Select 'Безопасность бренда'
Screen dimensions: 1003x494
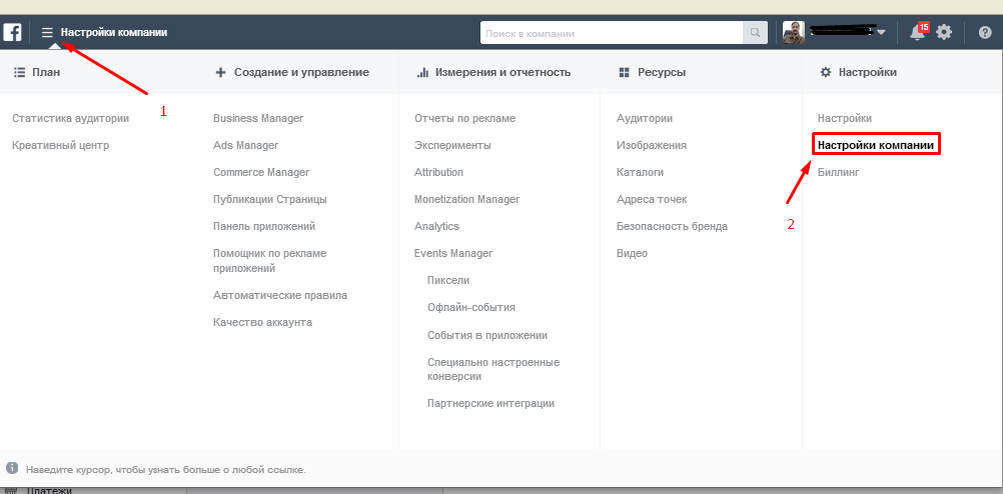[x=672, y=227]
